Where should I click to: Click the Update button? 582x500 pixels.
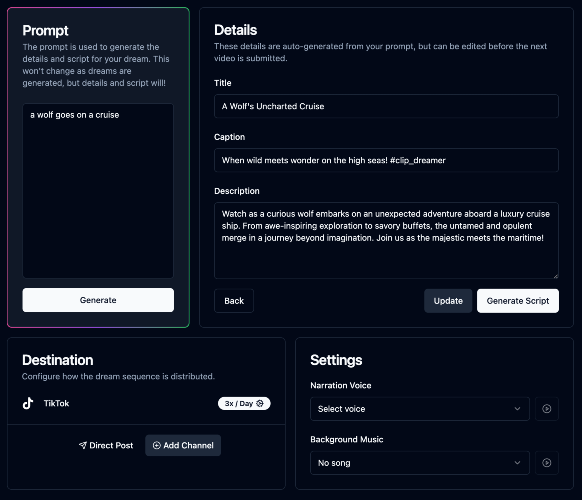click(448, 301)
